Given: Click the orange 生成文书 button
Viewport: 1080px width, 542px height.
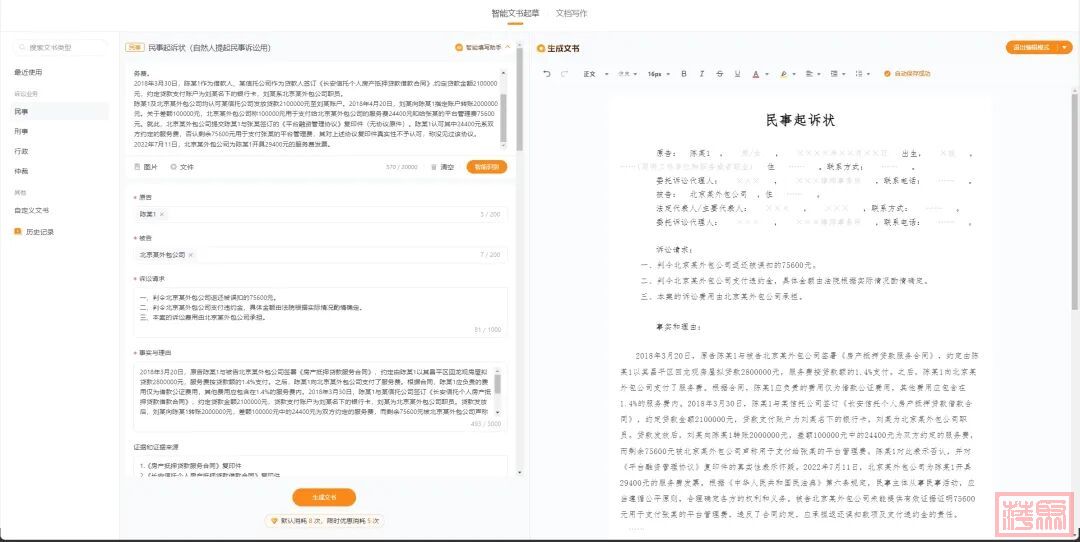Looking at the screenshot, I should click(x=323, y=497).
